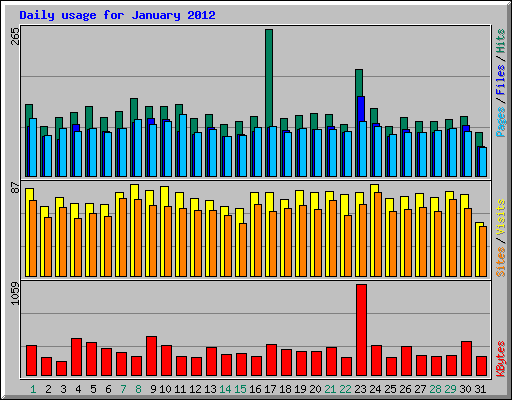Click the cyan pages bar for day 31
The image size is (512, 400).
(x=483, y=162)
